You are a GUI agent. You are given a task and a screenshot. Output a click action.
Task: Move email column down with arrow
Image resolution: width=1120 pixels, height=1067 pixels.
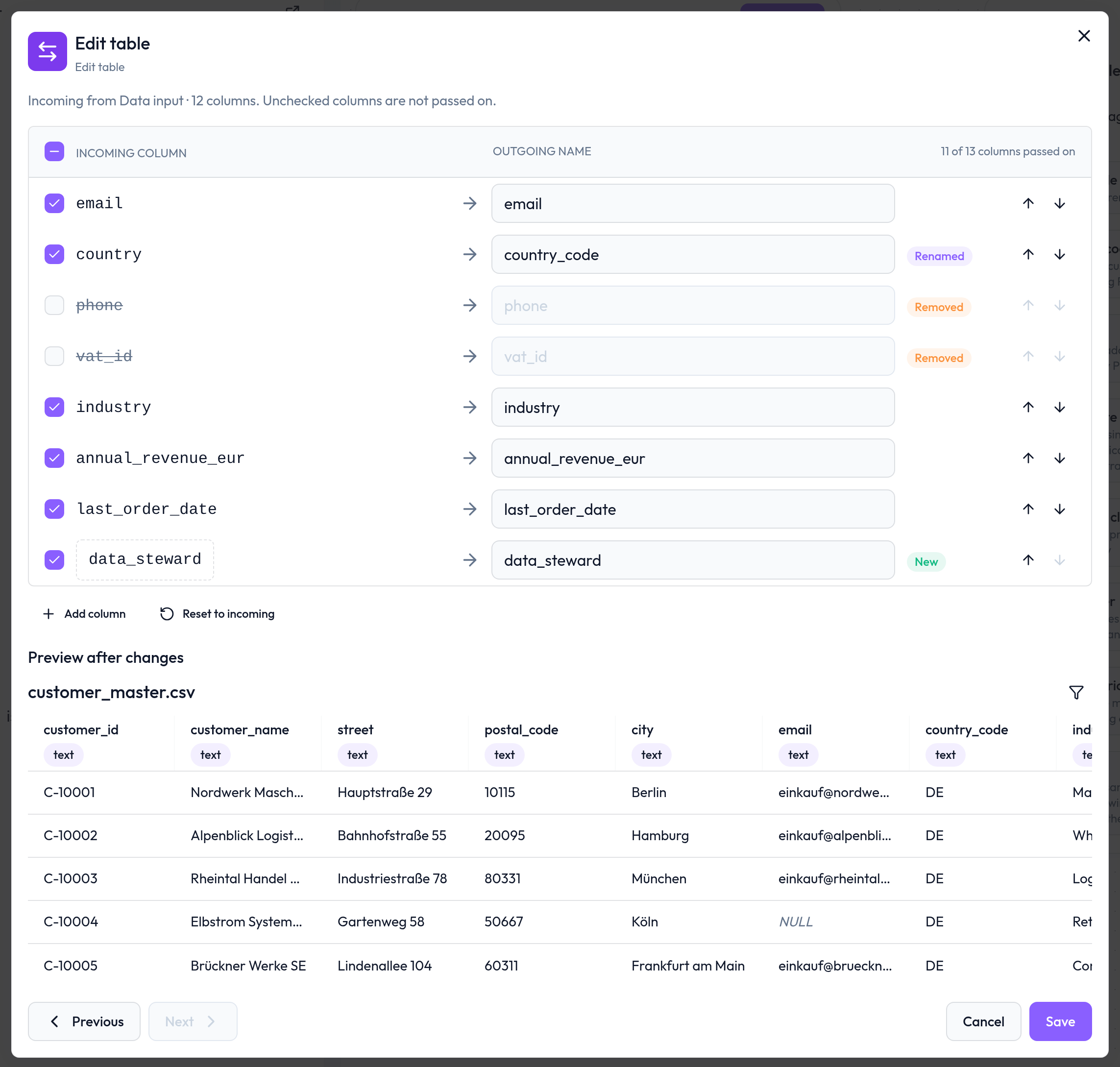point(1059,204)
